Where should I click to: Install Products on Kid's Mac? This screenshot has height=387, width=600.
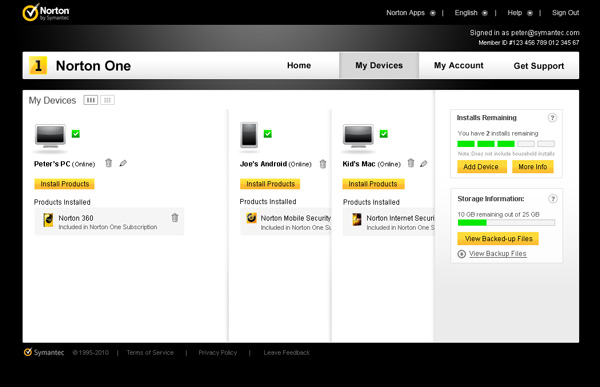373,184
